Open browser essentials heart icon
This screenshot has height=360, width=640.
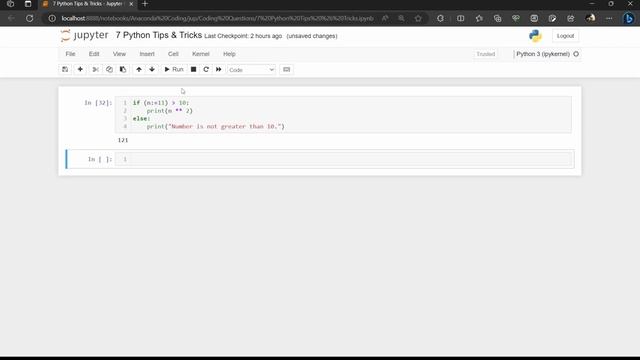coord(516,18)
